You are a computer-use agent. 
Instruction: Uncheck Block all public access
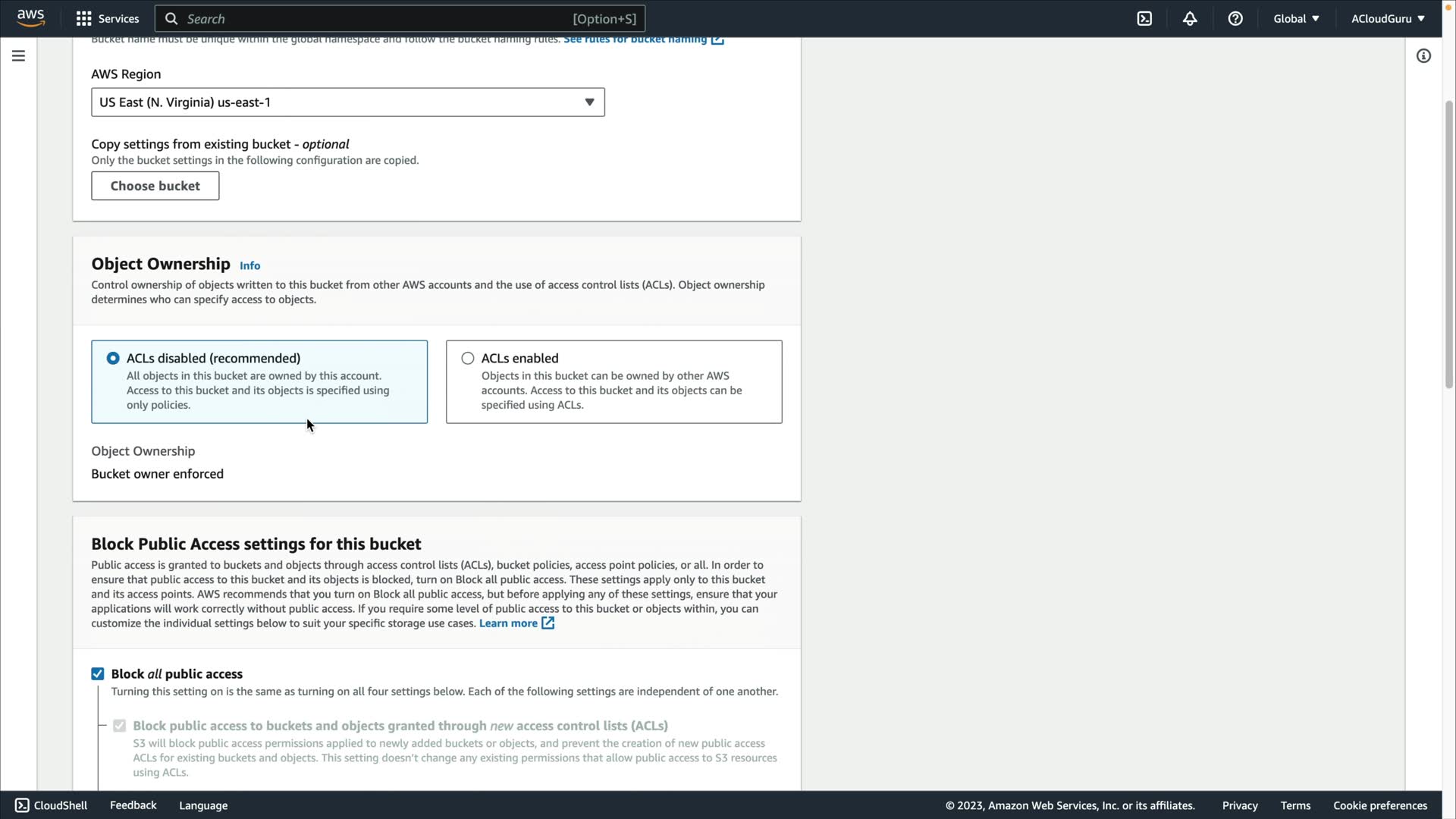coord(98,673)
